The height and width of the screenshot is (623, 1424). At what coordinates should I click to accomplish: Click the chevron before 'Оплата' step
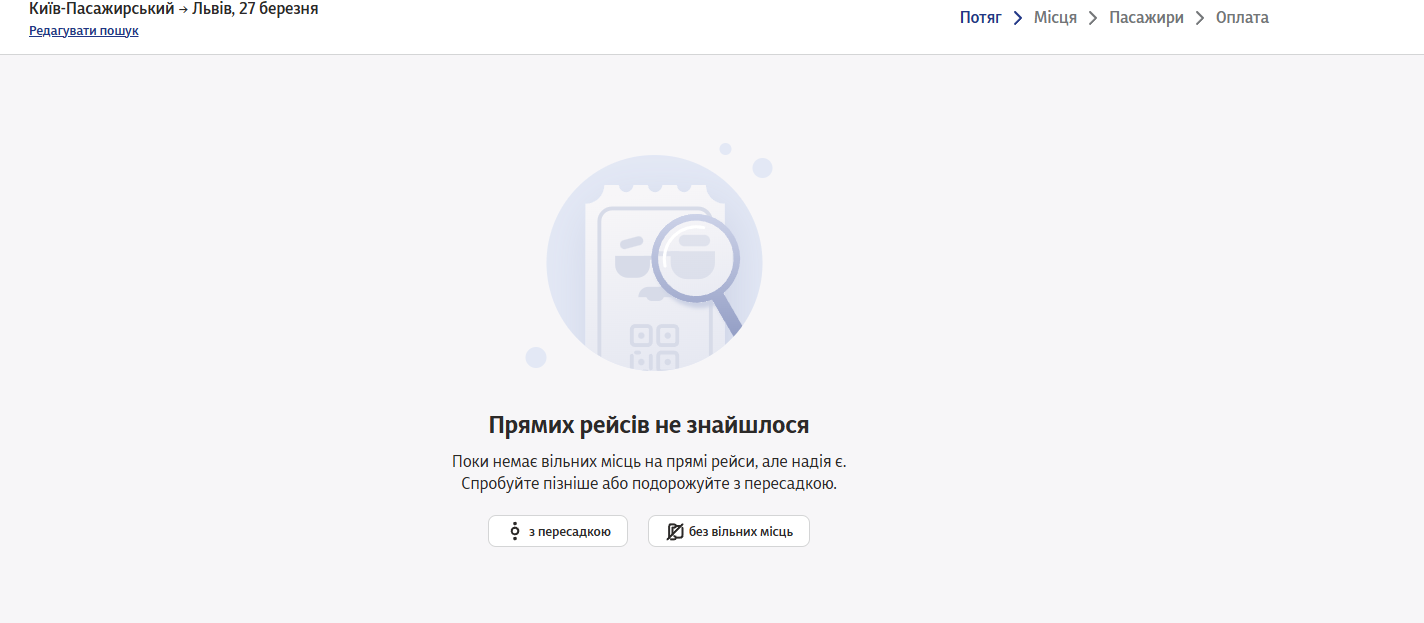pyautogui.click(x=1200, y=18)
